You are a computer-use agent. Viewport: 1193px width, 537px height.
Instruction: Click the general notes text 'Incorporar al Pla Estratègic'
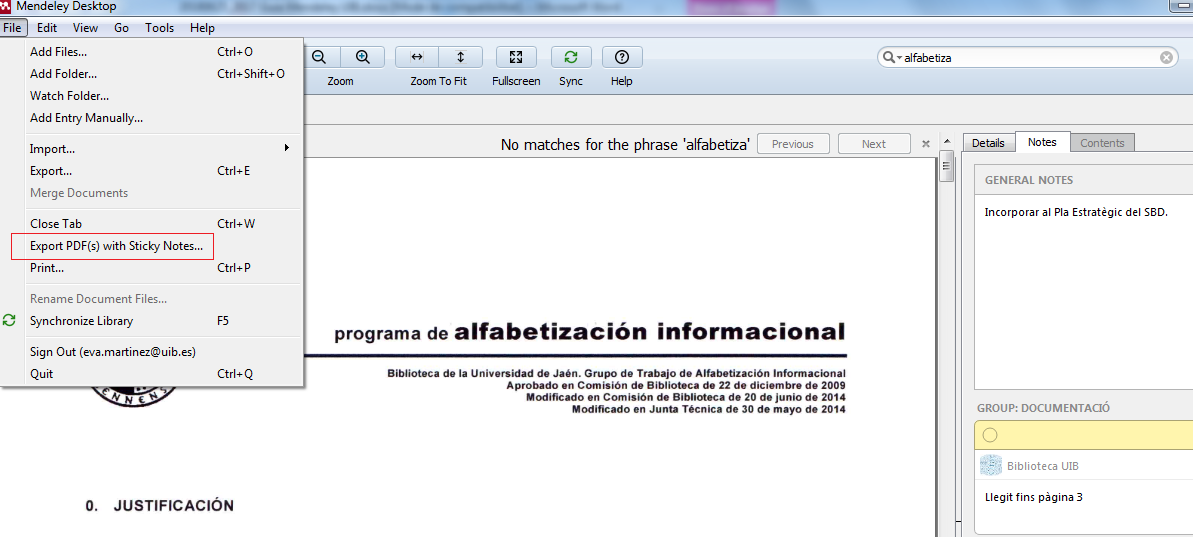point(1076,212)
